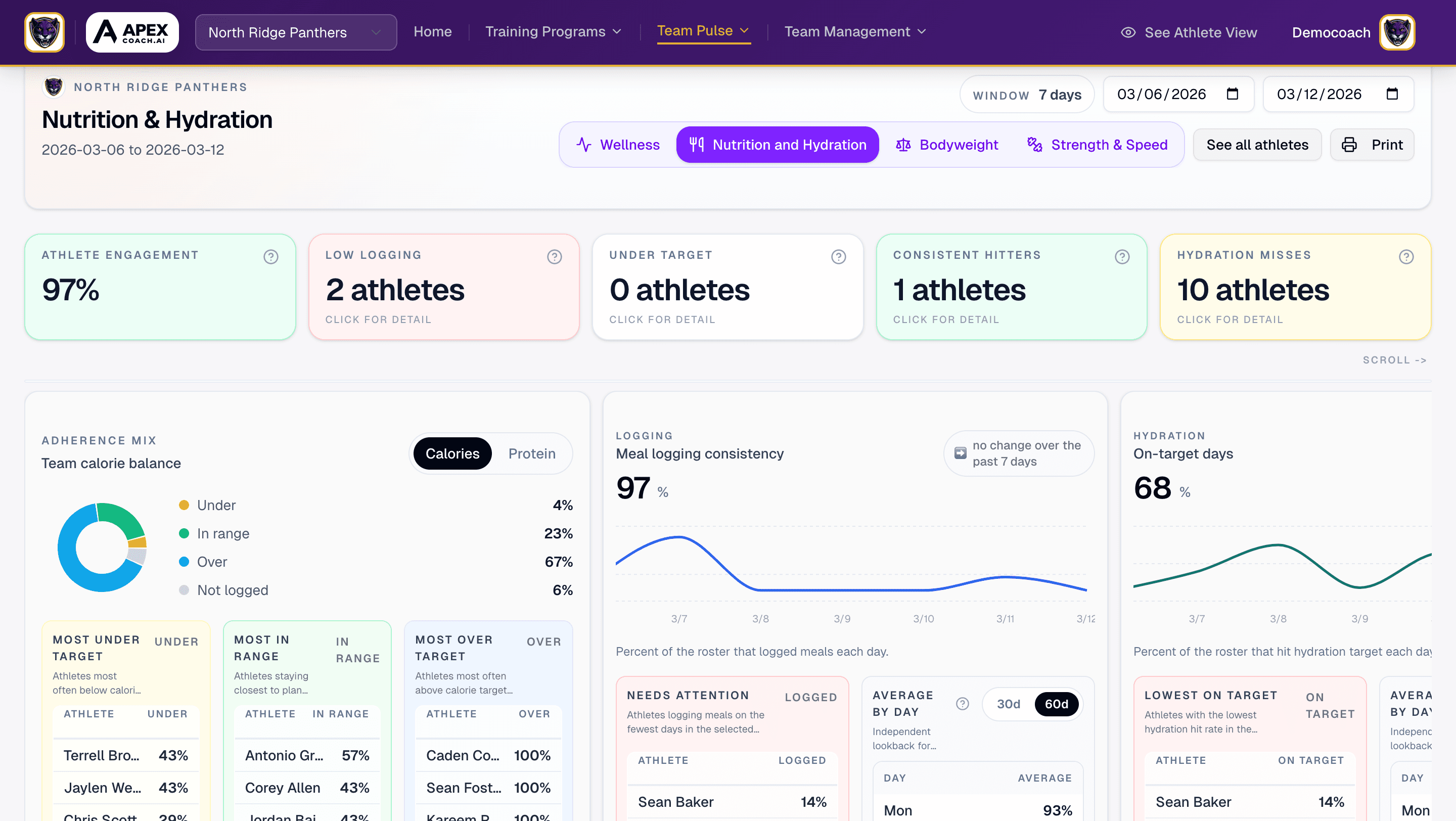Open the North Ridge Panthers team selector
This screenshot has height=821, width=1456.
(295, 32)
